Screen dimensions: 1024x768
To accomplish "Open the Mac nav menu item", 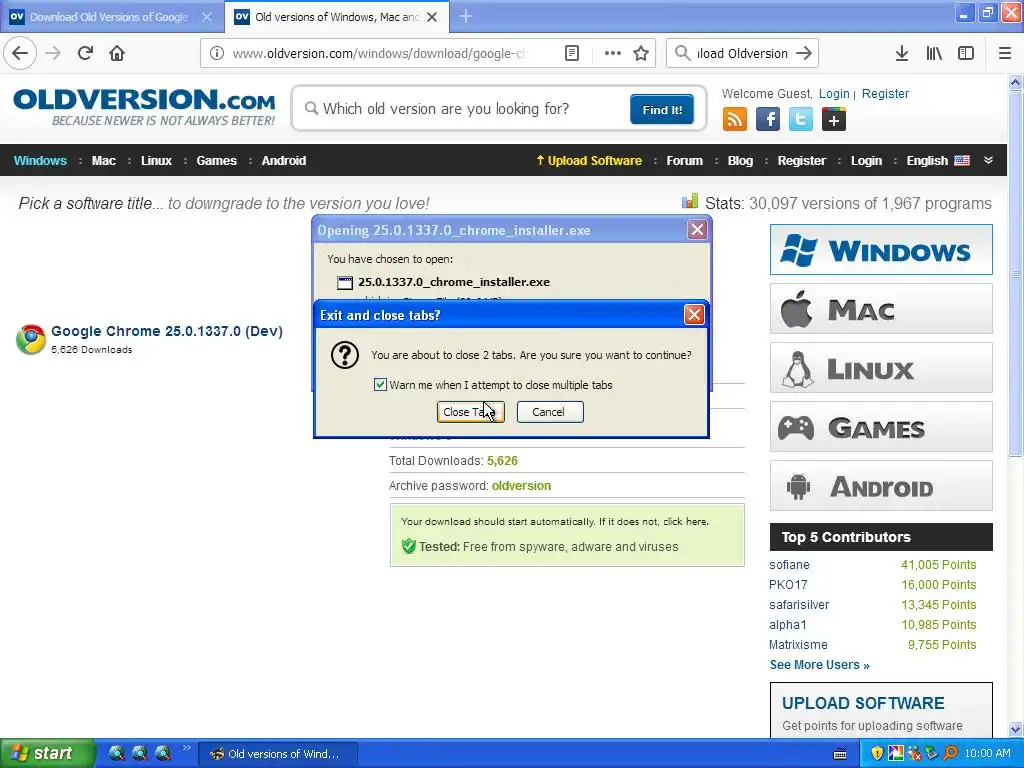I will [103, 161].
